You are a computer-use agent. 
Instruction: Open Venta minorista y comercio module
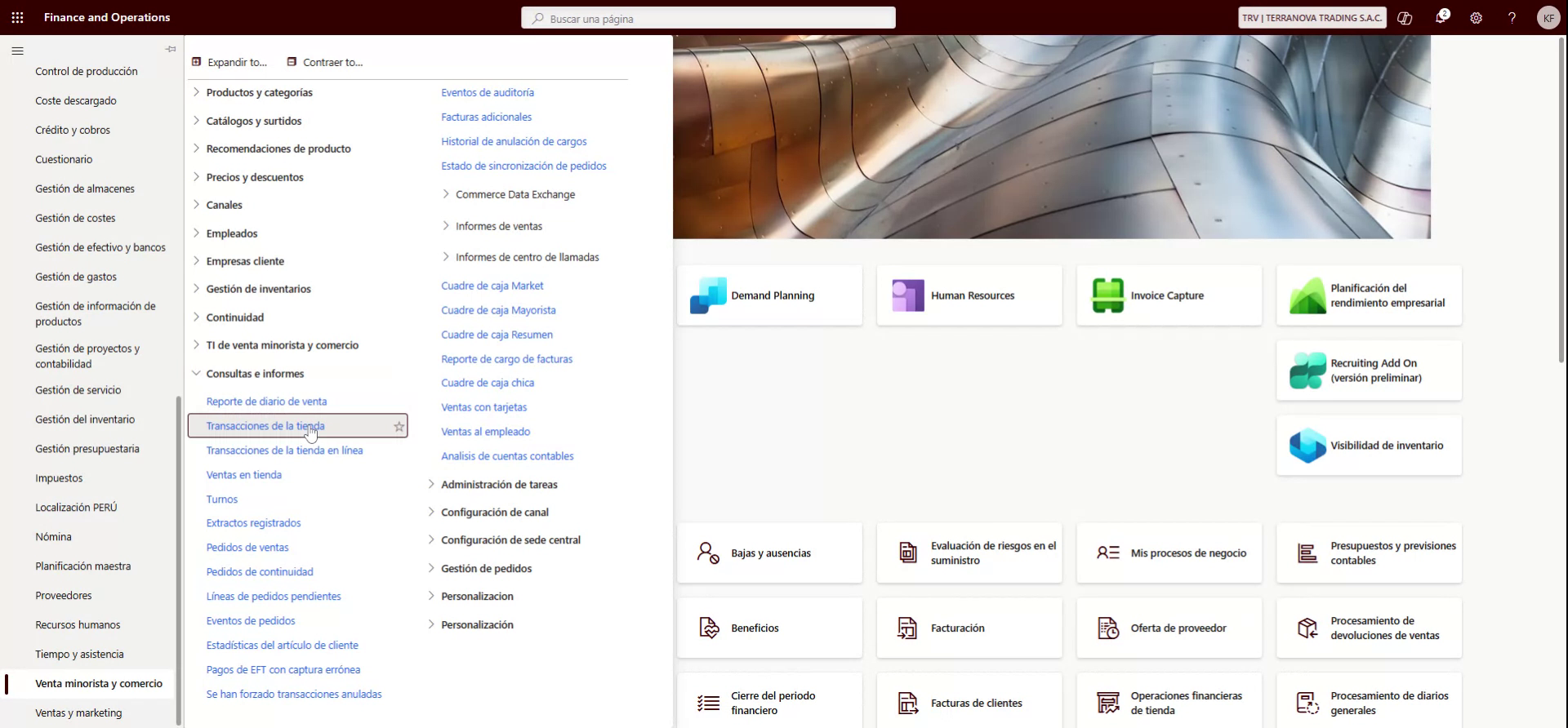pyautogui.click(x=99, y=684)
